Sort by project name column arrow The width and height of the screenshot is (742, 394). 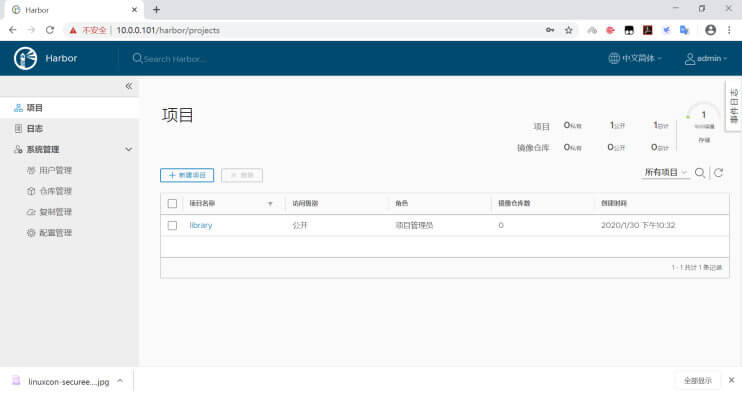270,204
